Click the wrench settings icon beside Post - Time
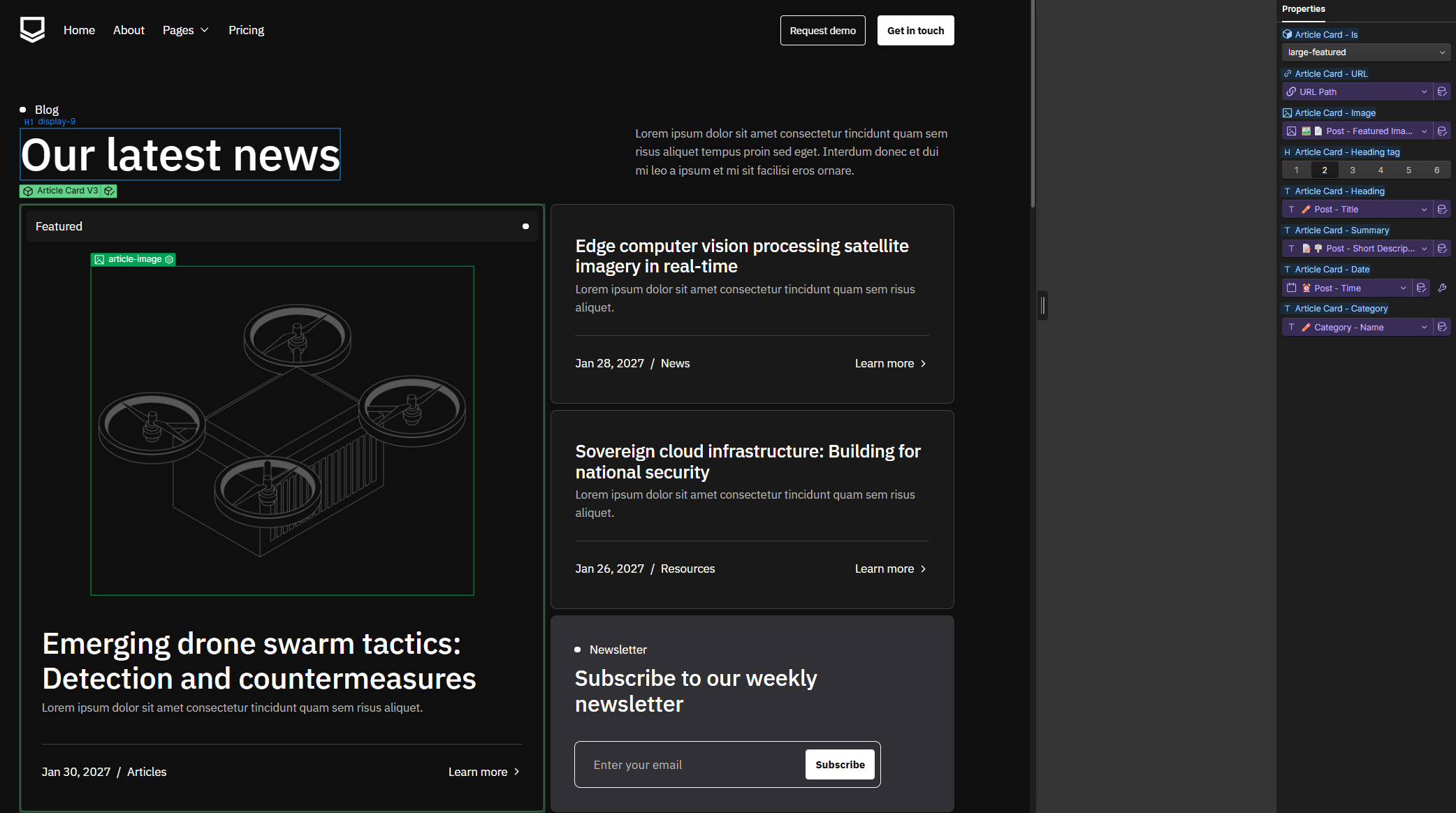This screenshot has height=813, width=1456. point(1442,288)
